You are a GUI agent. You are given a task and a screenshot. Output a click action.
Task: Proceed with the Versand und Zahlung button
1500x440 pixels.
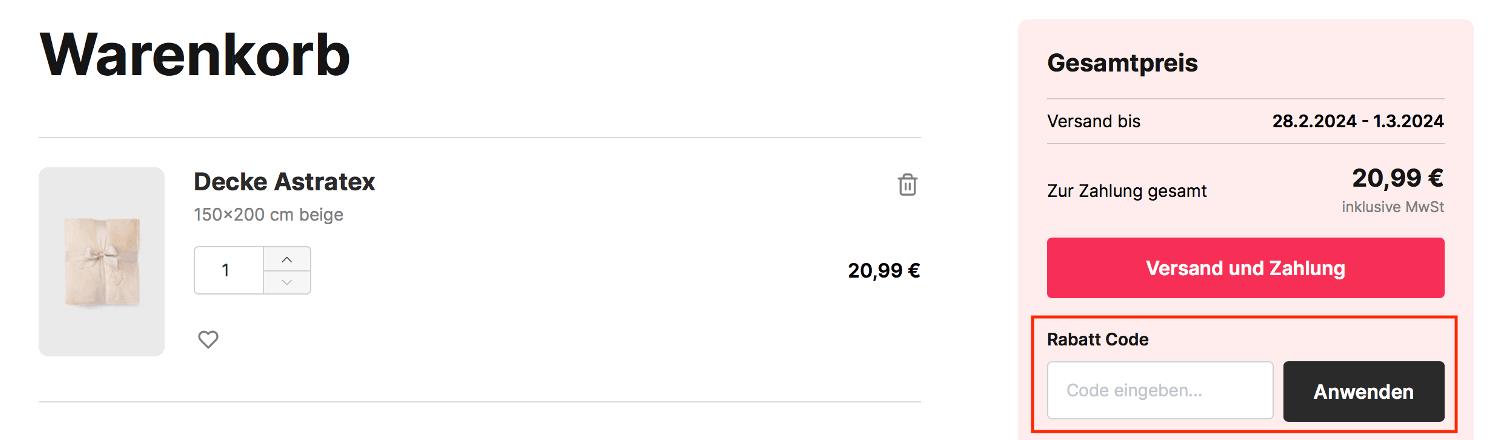[x=1245, y=268]
